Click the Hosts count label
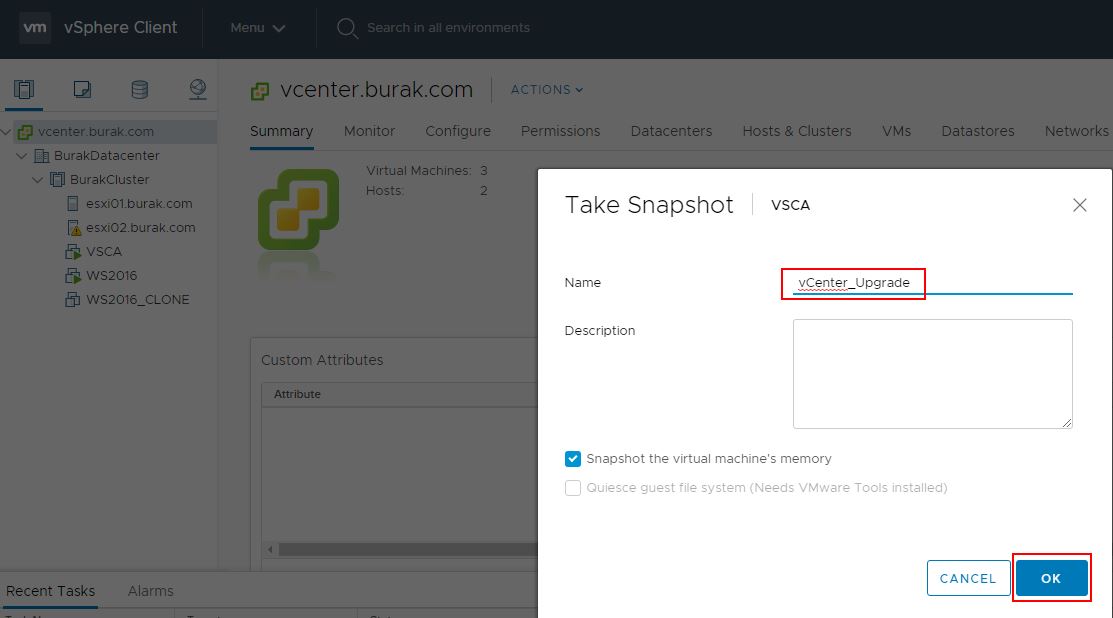Screen dimensions: 1113x618 [x=385, y=191]
